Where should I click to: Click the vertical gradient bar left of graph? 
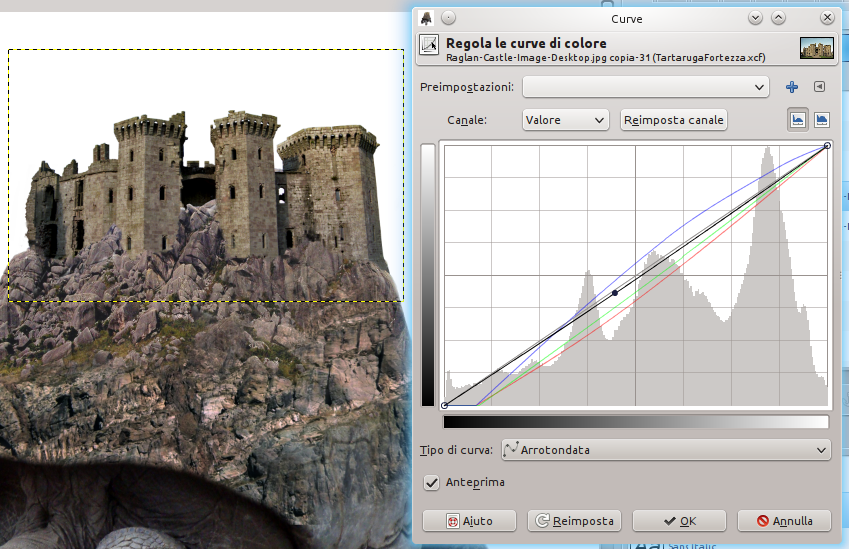coord(428,275)
